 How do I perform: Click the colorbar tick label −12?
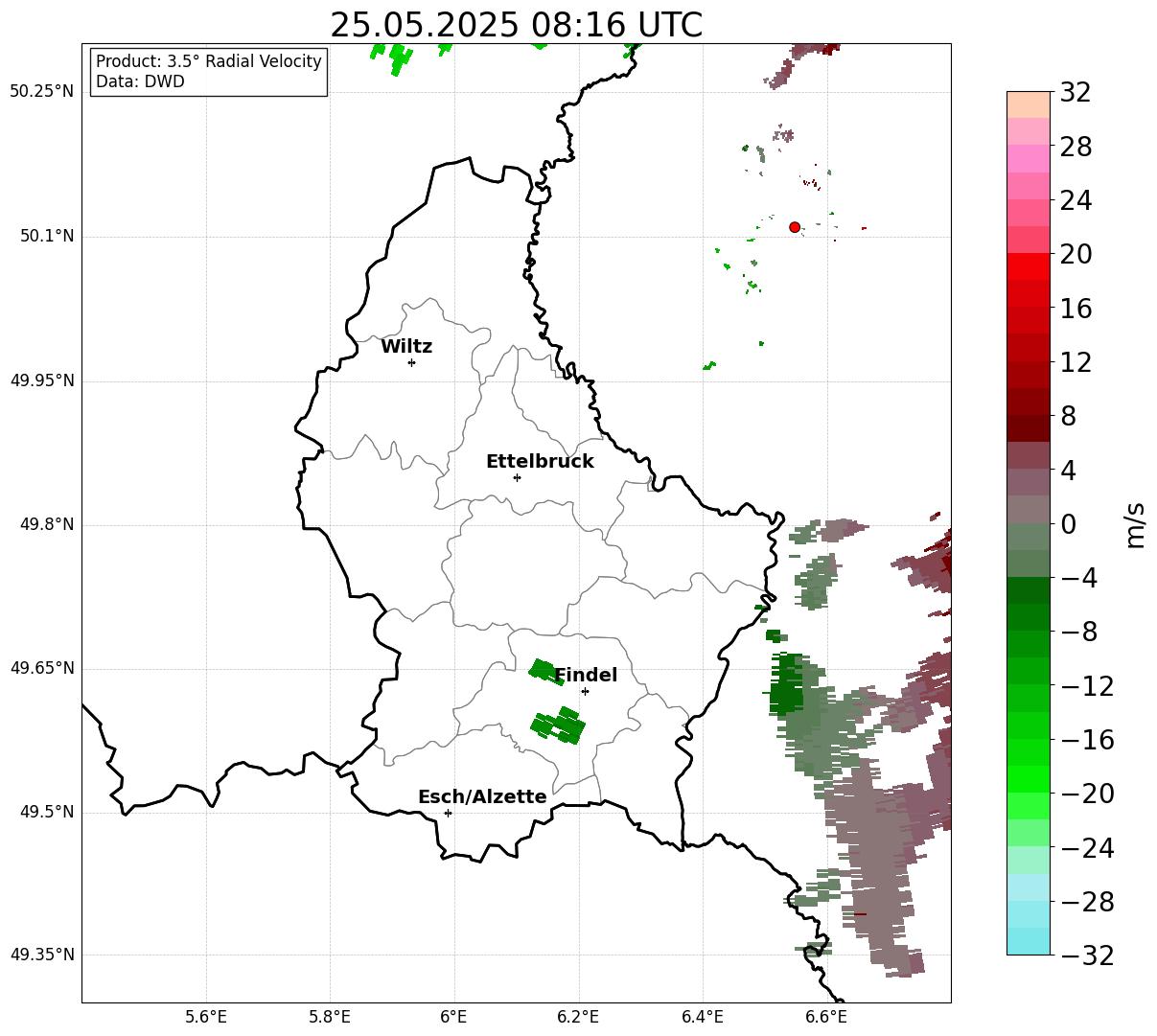(x=1086, y=686)
